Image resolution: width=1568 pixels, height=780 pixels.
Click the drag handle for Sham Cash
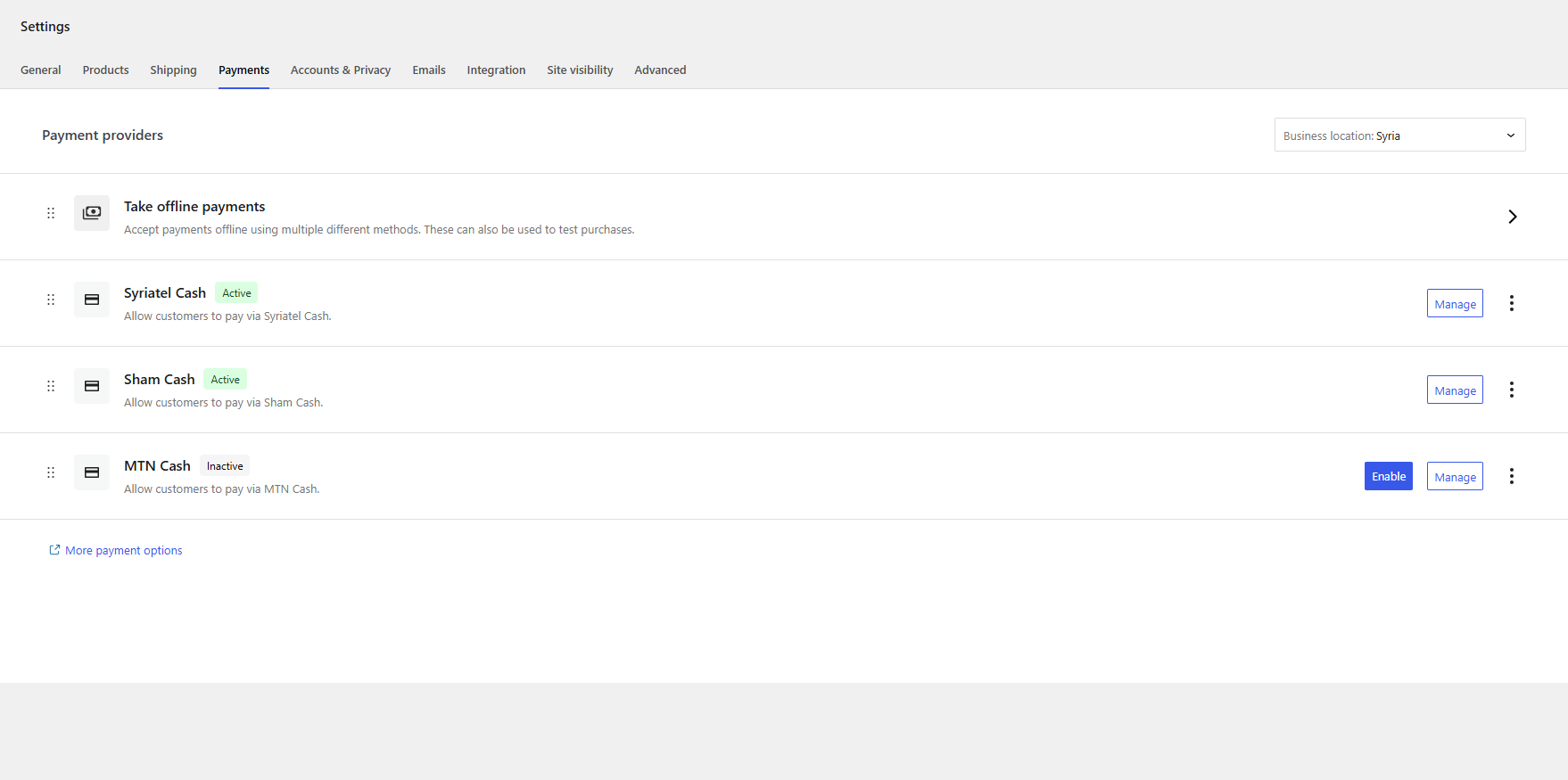click(x=51, y=386)
